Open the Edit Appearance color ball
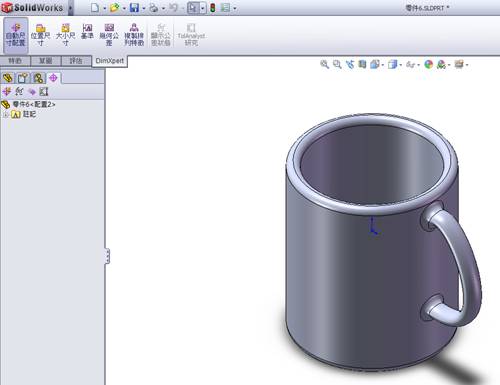Image resolution: width=500 pixels, height=385 pixels. pyautogui.click(x=429, y=64)
